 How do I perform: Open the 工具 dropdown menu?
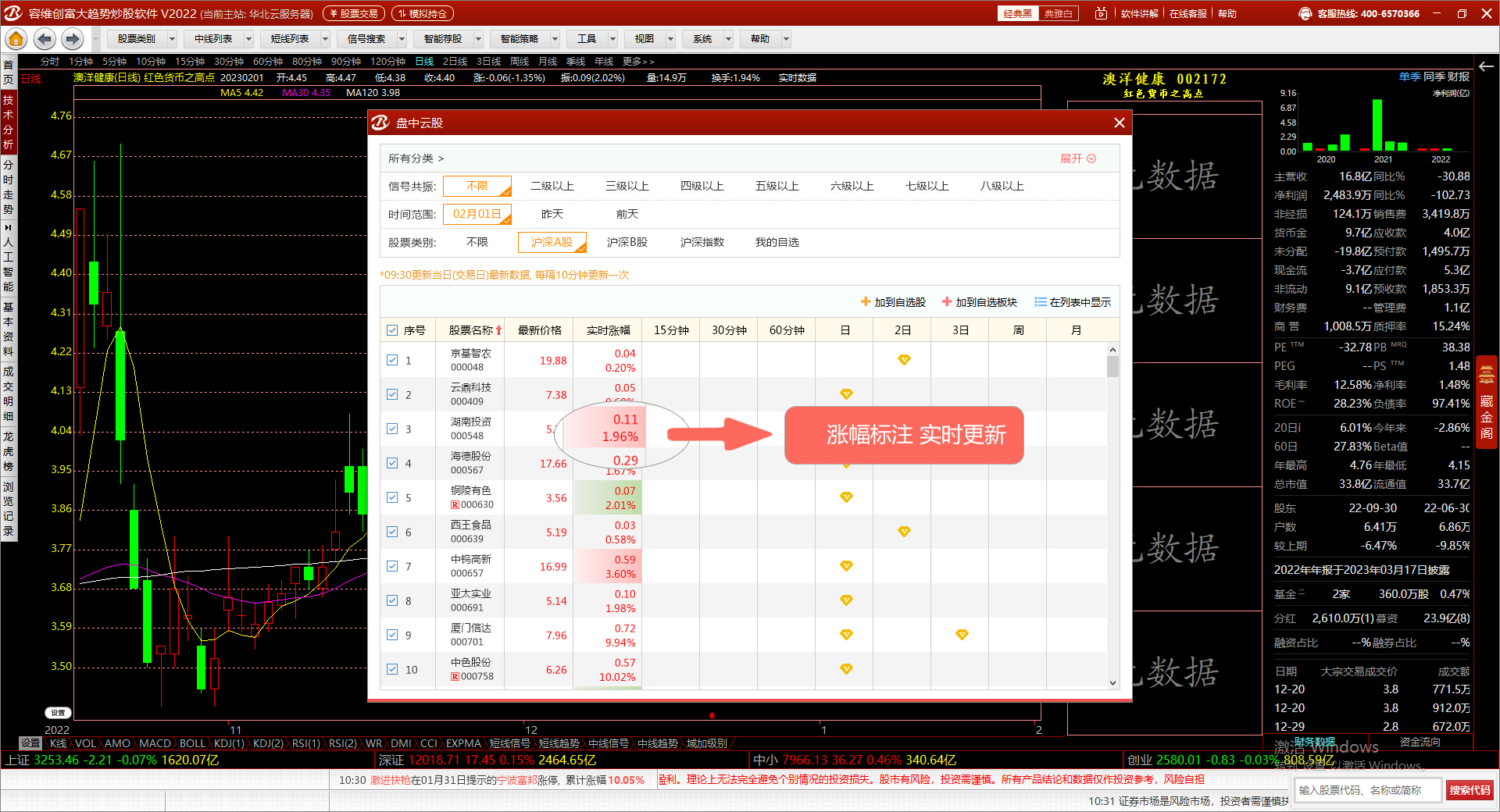591,38
